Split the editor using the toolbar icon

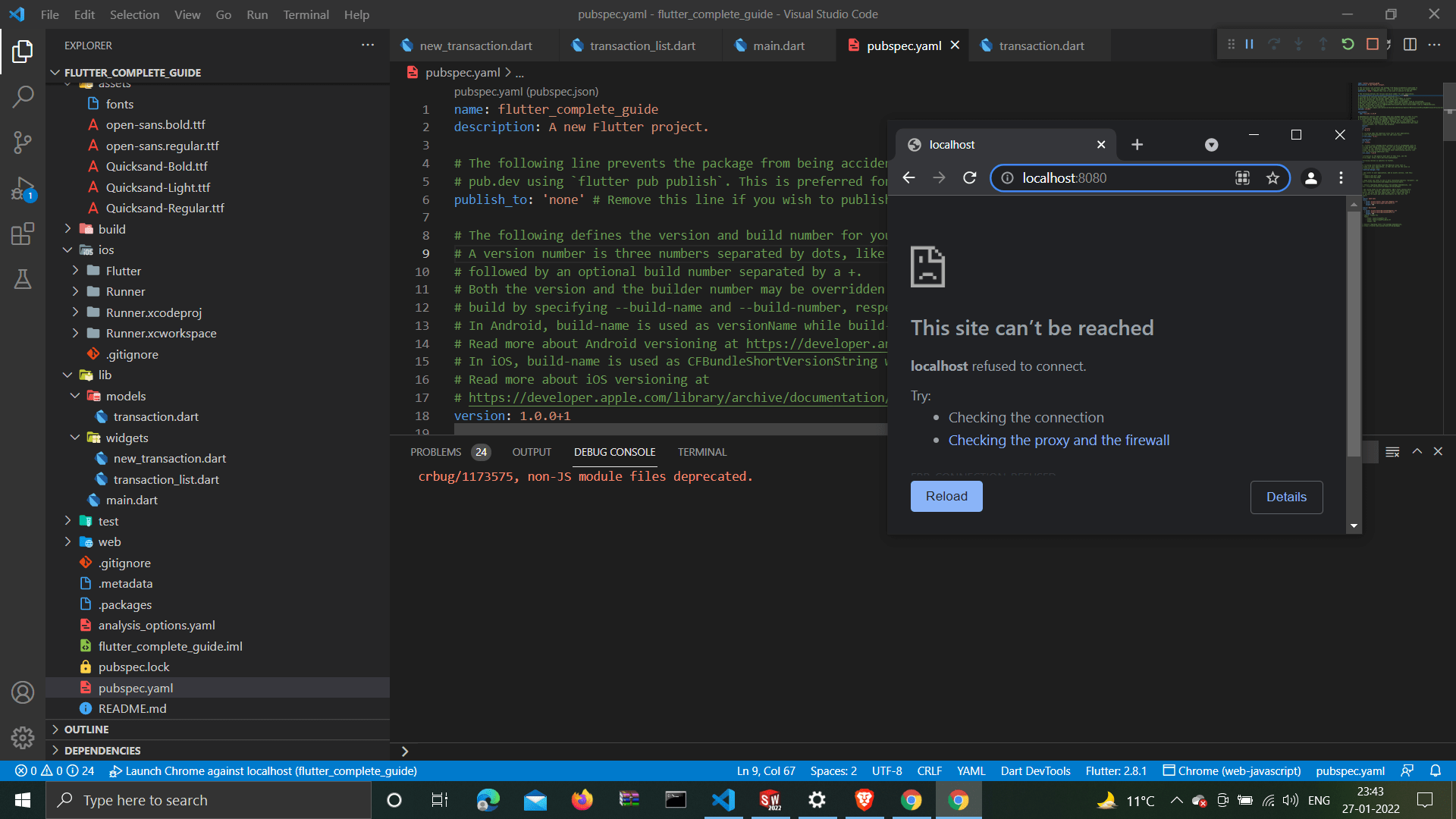1410,44
